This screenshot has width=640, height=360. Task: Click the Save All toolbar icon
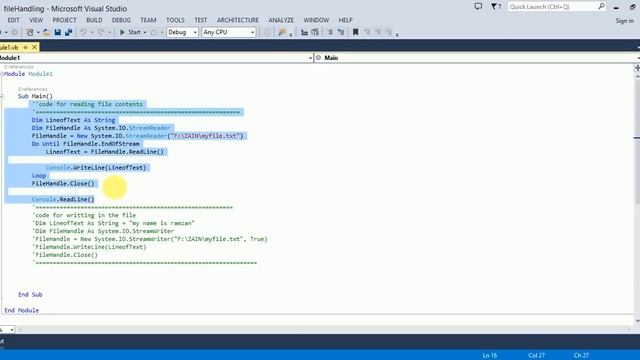pyautogui.click(x=68, y=32)
